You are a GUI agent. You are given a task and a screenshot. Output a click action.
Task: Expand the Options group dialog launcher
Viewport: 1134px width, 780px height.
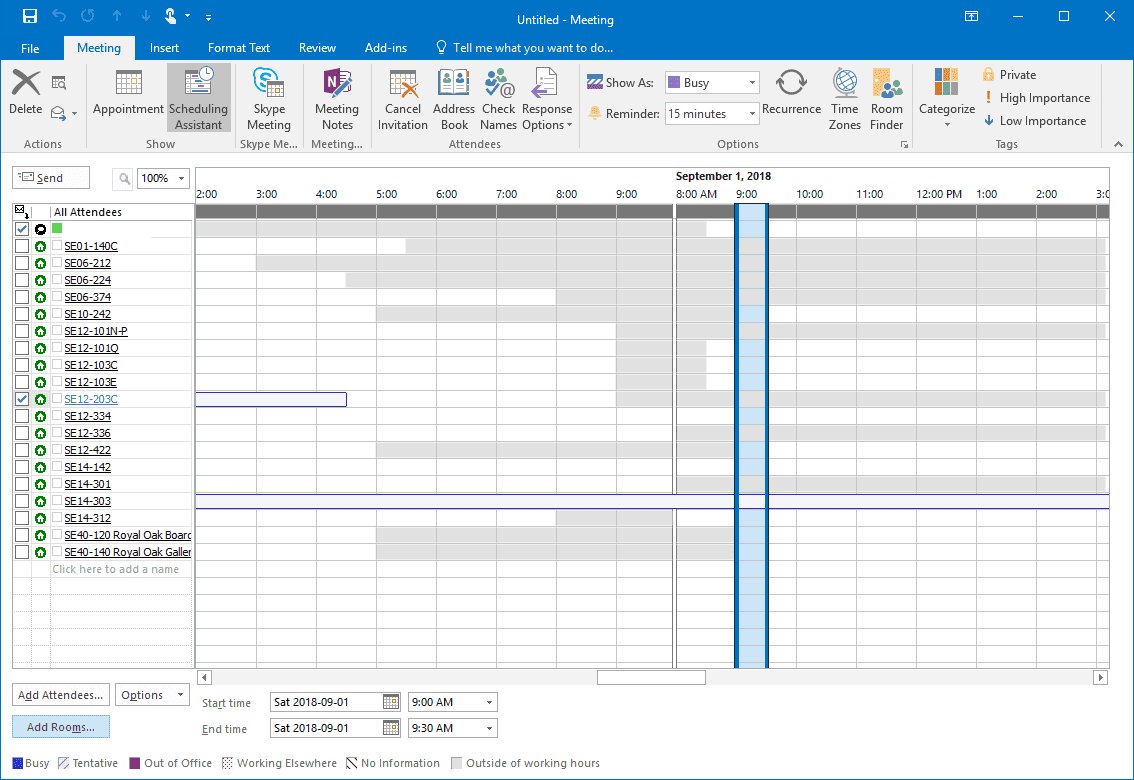[x=904, y=145]
